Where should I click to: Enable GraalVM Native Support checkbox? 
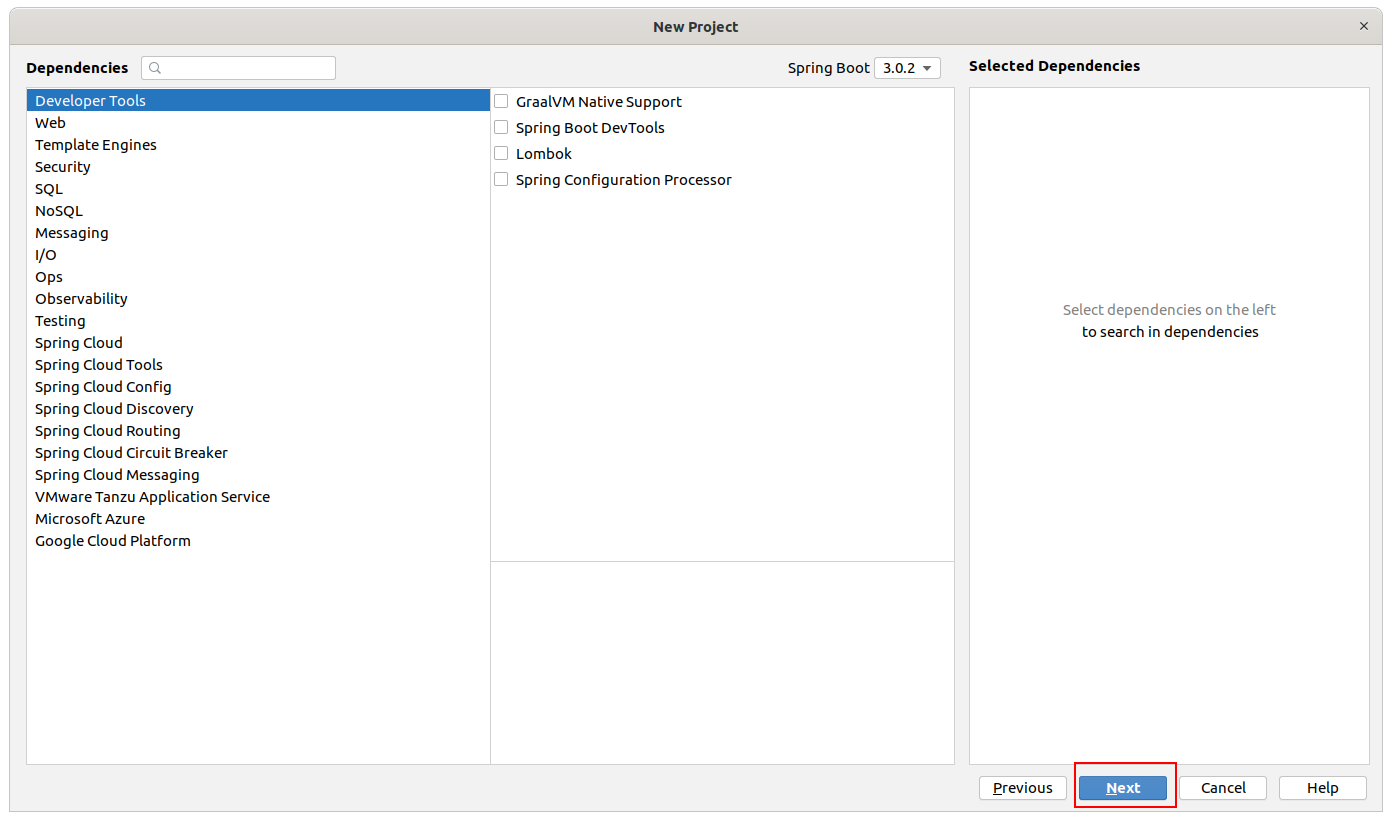(501, 102)
